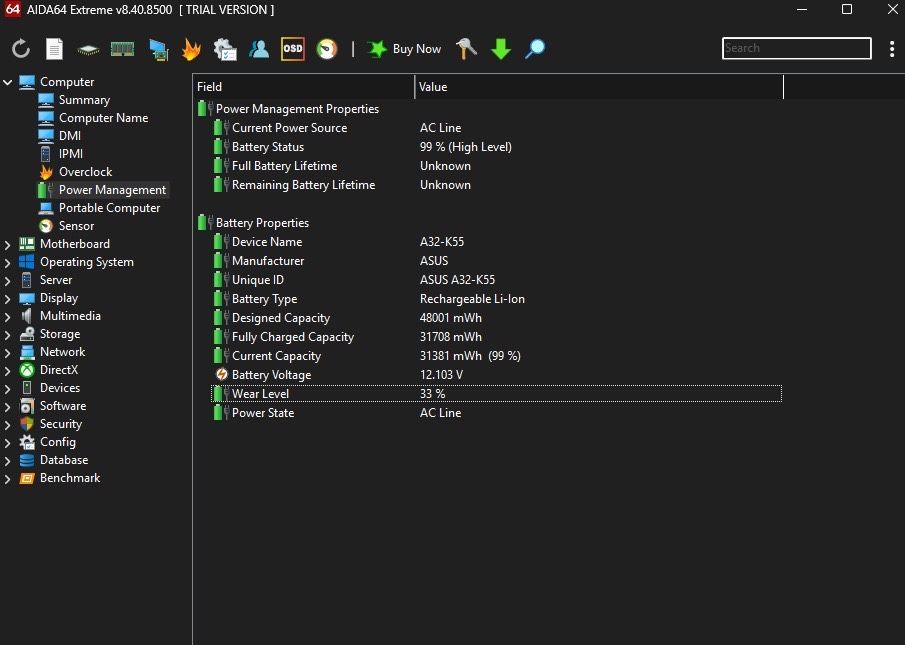
Task: Open the Audit Manager toolbar icon
Action: click(x=225, y=50)
